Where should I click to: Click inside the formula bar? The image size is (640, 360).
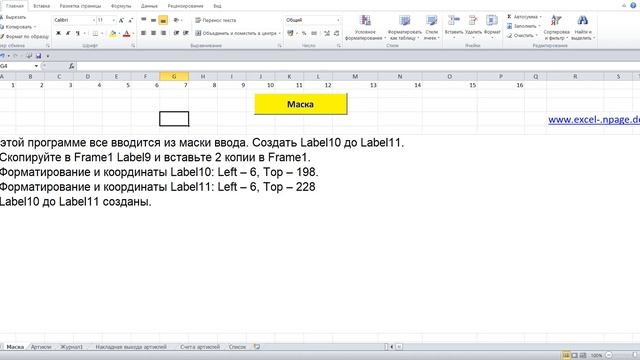click(x=358, y=66)
